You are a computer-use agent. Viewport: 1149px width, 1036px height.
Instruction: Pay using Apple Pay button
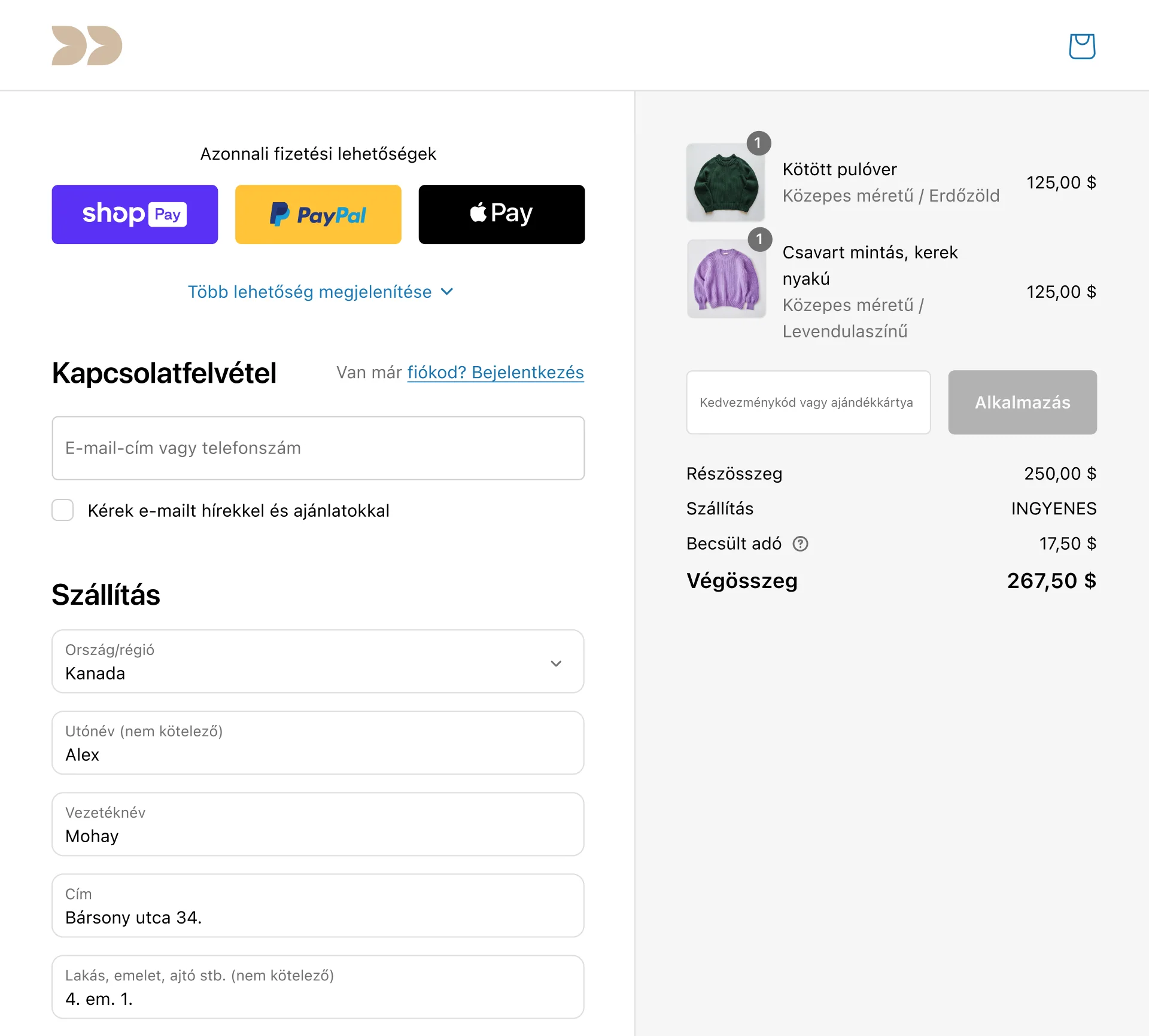pyautogui.click(x=501, y=214)
